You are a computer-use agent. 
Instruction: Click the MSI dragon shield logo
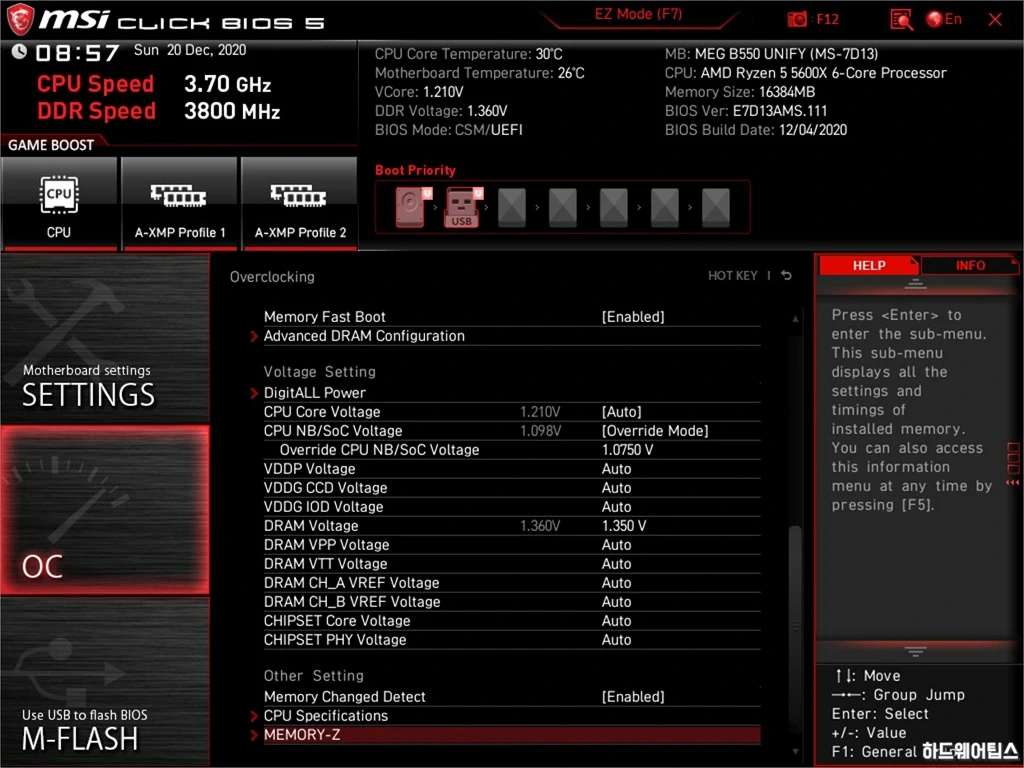coord(20,19)
